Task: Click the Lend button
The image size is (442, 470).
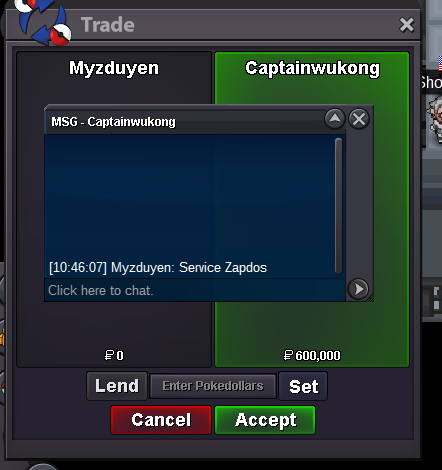Action: (x=117, y=386)
